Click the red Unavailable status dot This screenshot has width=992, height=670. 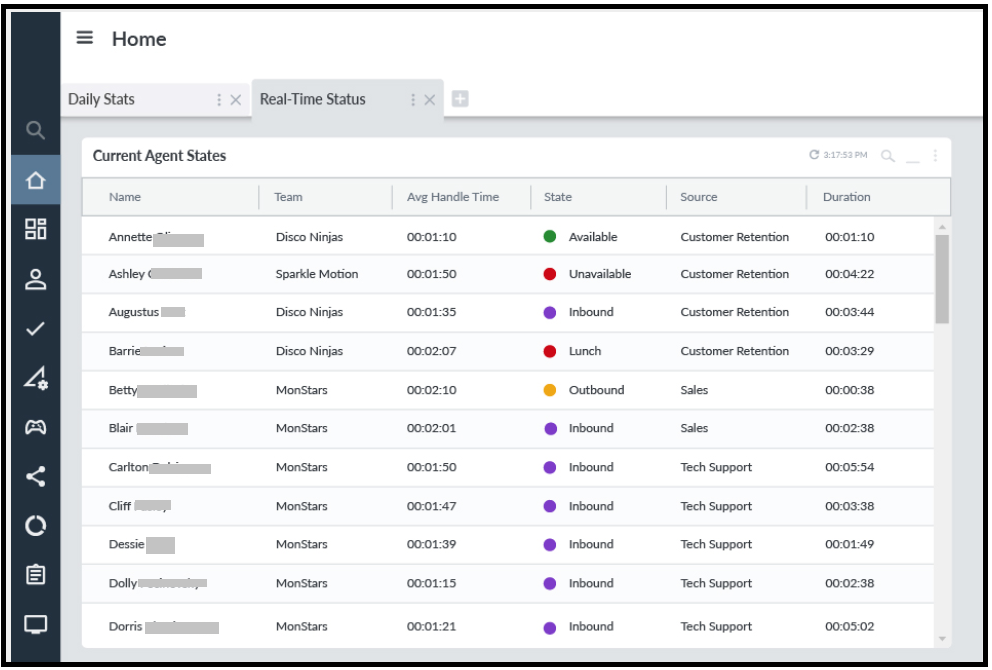click(x=550, y=274)
